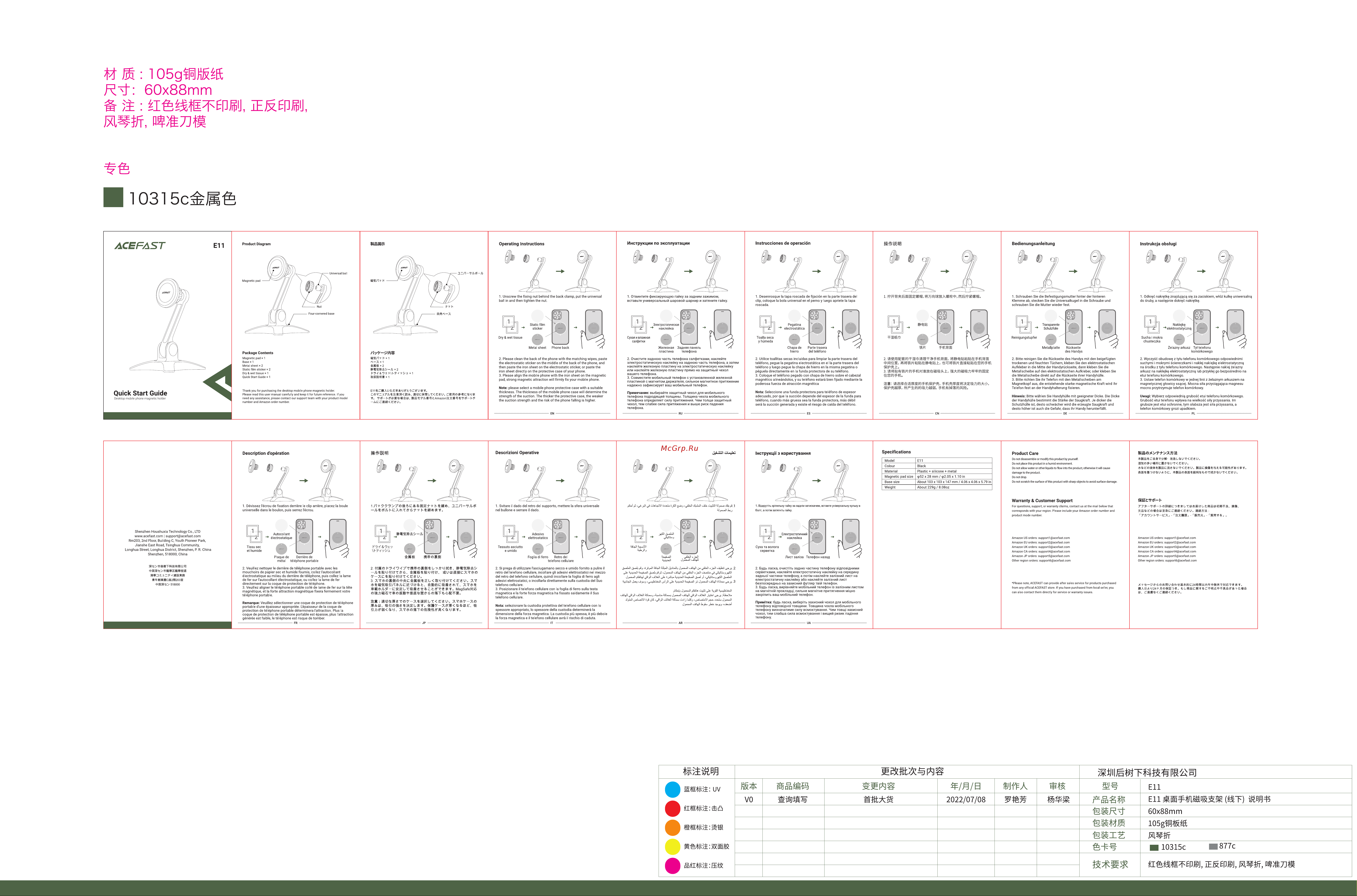The height and width of the screenshot is (896, 1357).
Task: Click the large green 10315c metallic color square
Action: click(113, 197)
